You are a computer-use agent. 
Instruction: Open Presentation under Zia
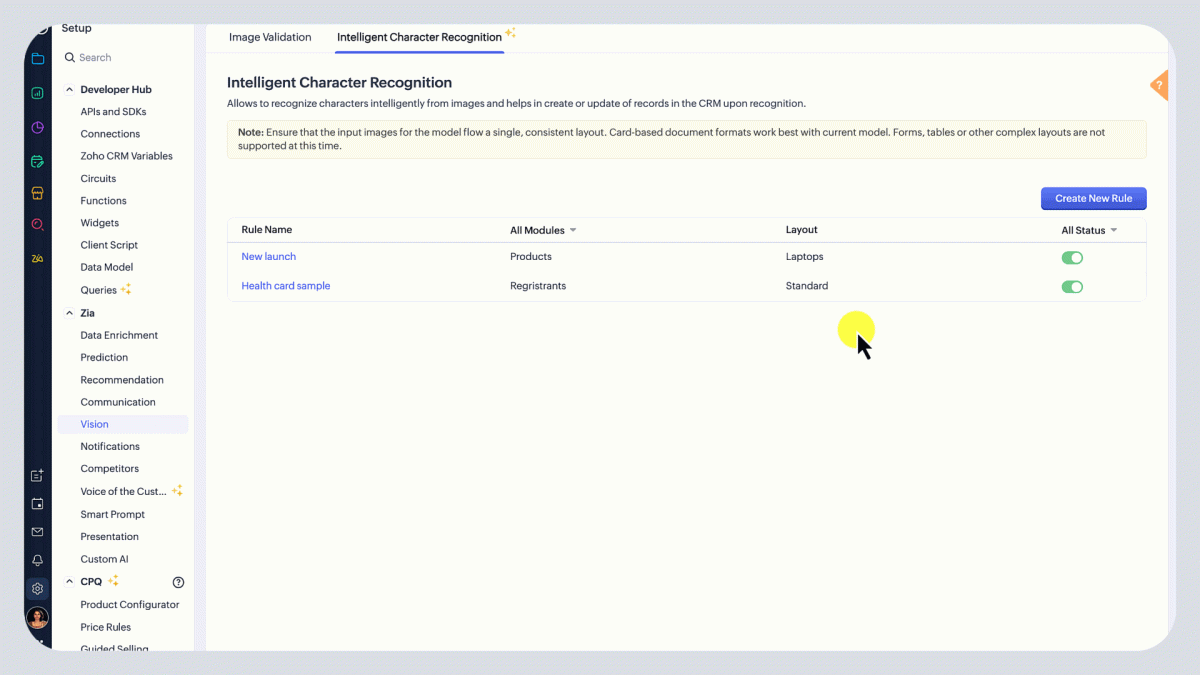109,536
